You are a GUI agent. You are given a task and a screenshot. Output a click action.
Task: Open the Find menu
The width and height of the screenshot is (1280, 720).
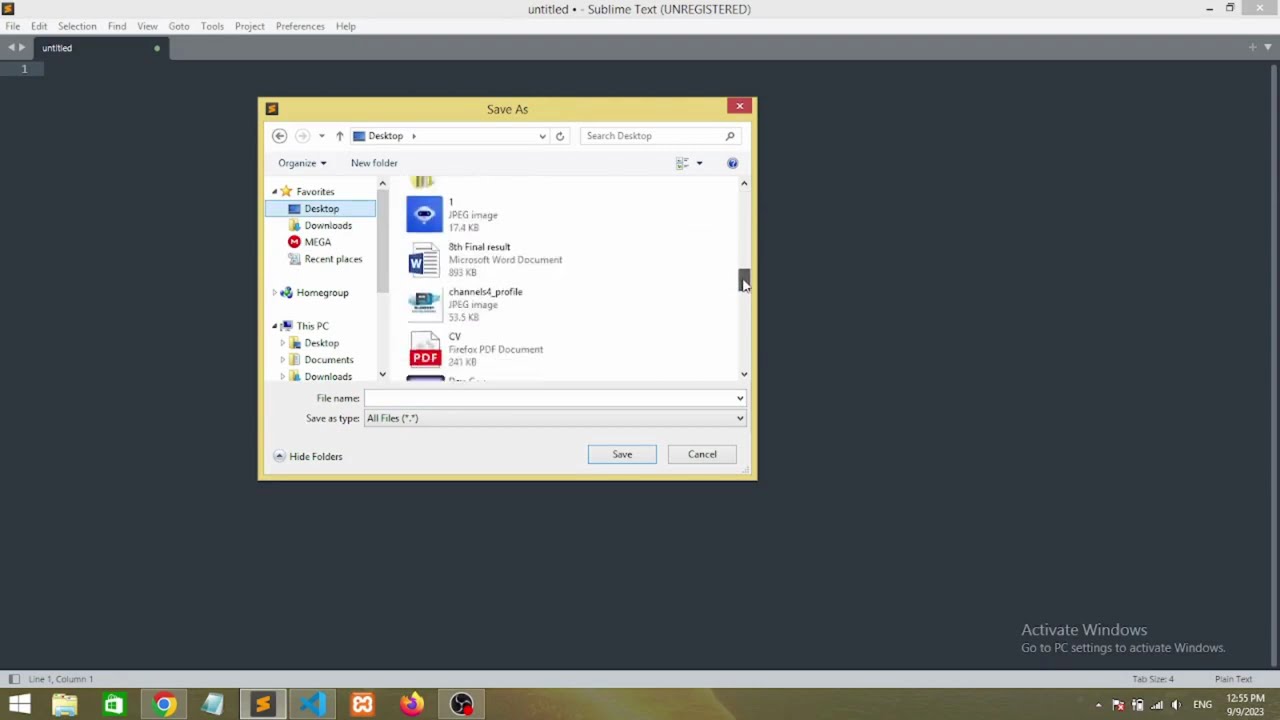click(x=117, y=26)
